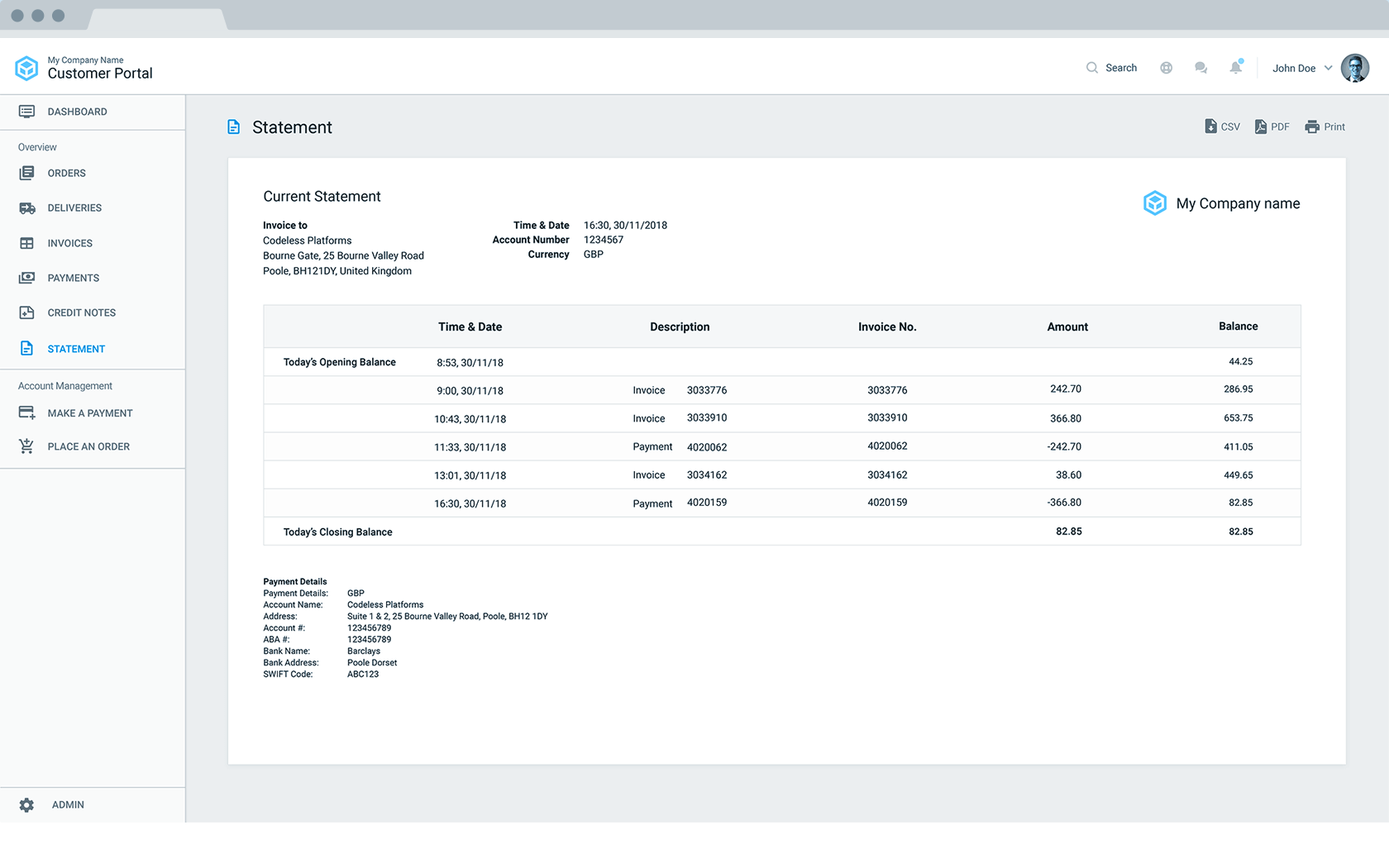Screen dimensions: 1389x868
Task: Click Make a Payment
Action: (90, 413)
